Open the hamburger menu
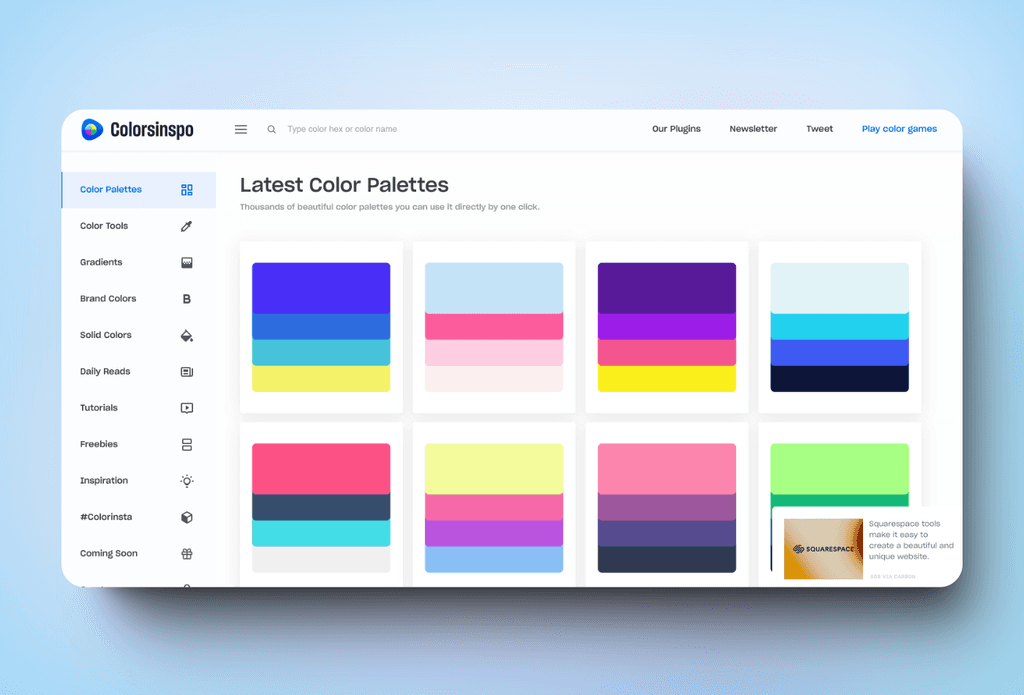Image resolution: width=1024 pixels, height=695 pixels. point(240,129)
